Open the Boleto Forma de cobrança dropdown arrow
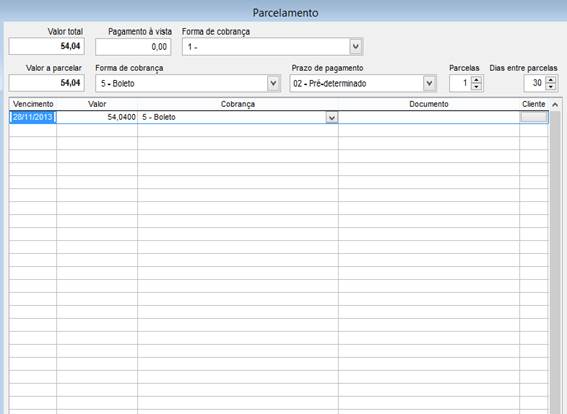Screen dimensions: 567x414 click(273, 84)
